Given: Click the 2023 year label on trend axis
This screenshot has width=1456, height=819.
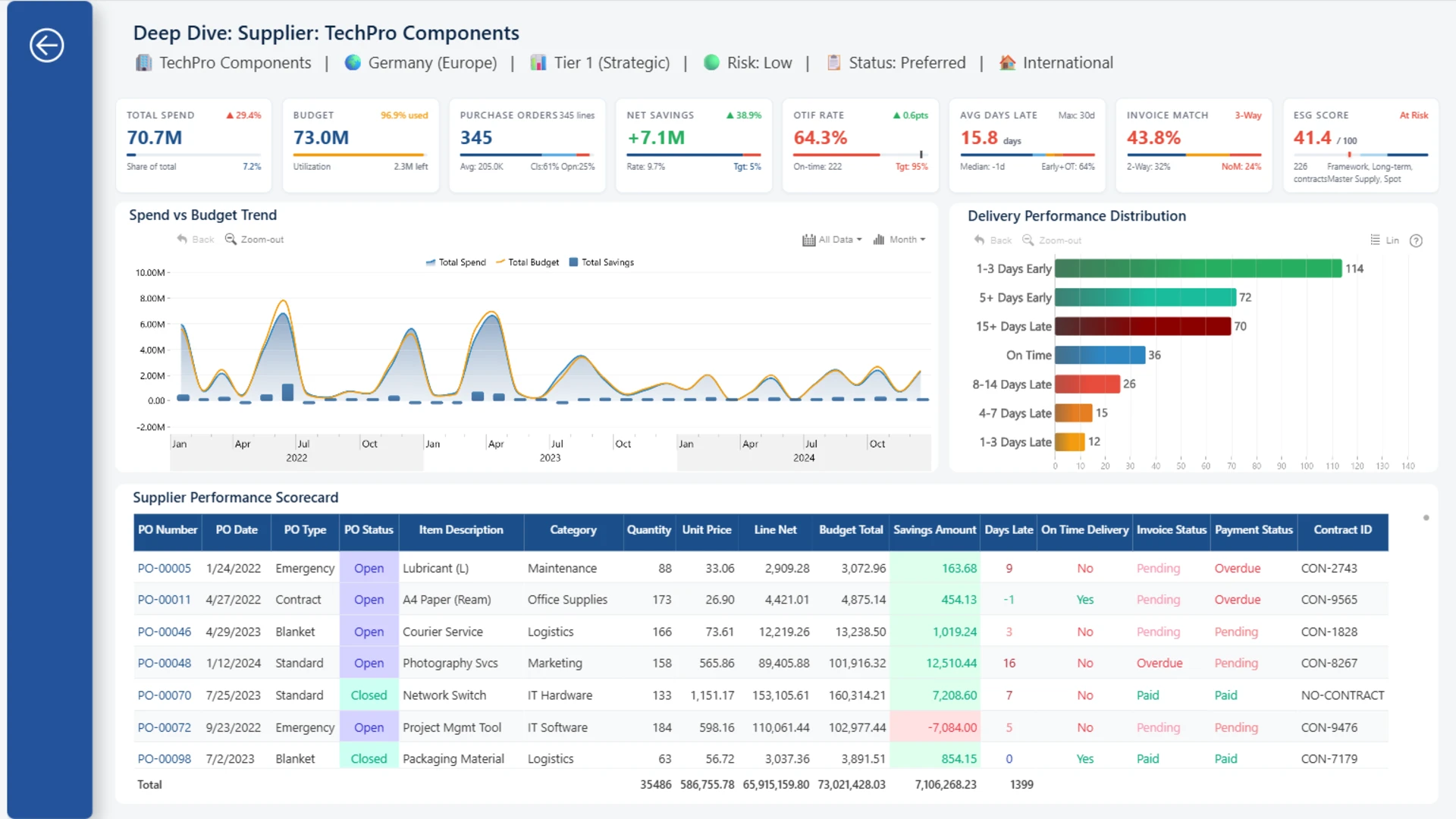Looking at the screenshot, I should point(550,458).
